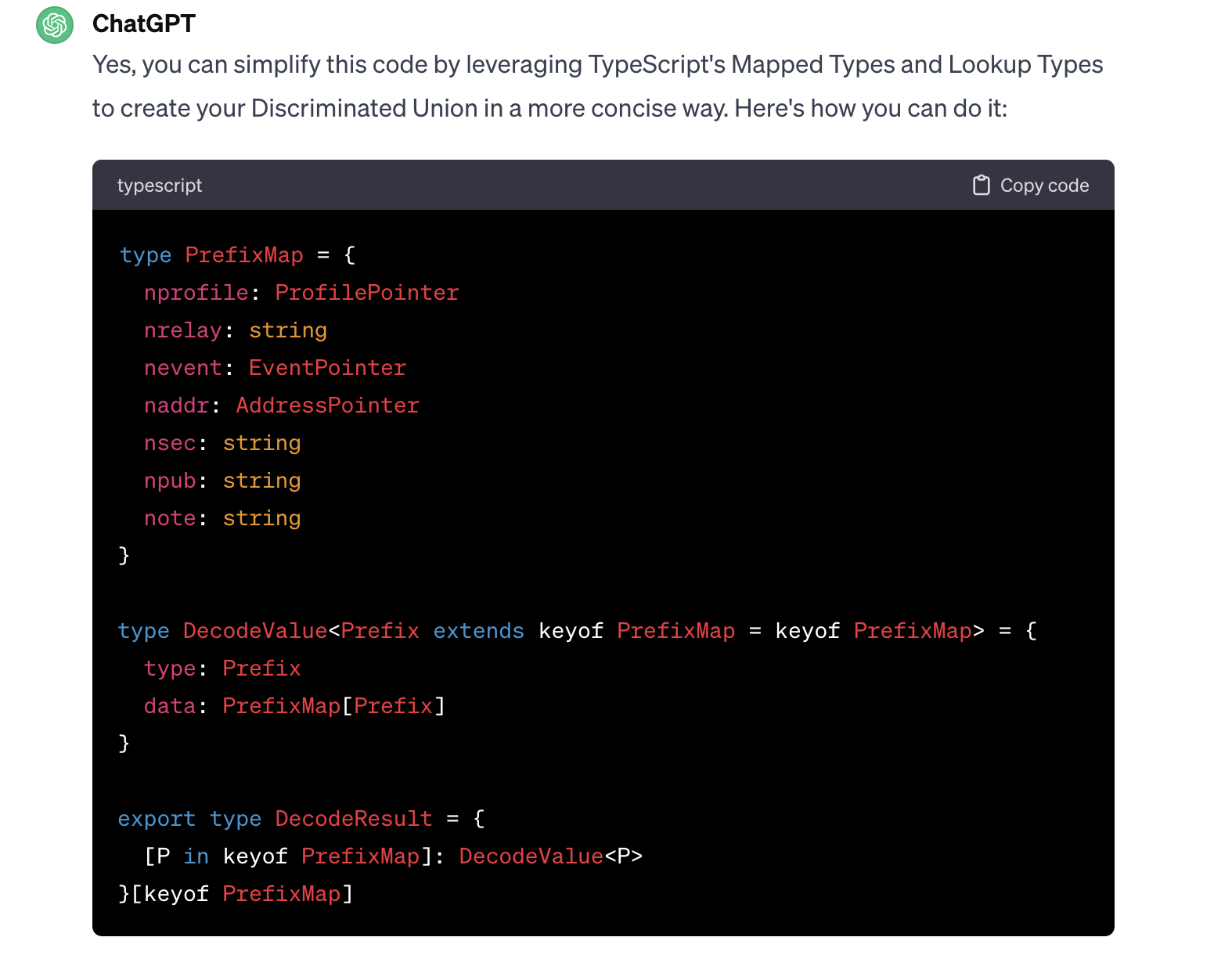Select the nsec property key

[x=170, y=443]
